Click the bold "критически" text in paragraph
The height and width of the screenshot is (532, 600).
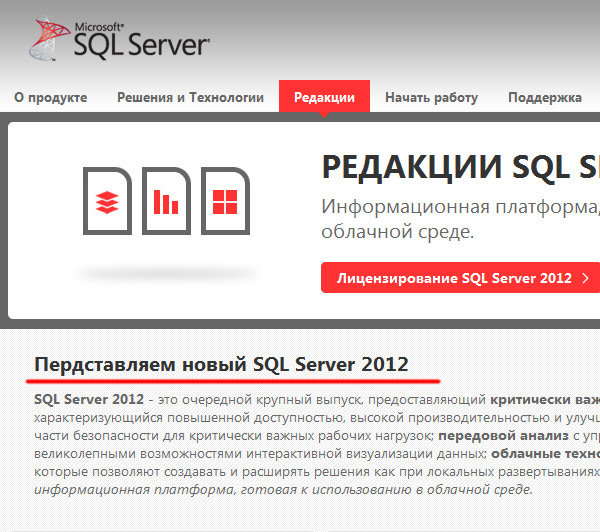pos(530,399)
